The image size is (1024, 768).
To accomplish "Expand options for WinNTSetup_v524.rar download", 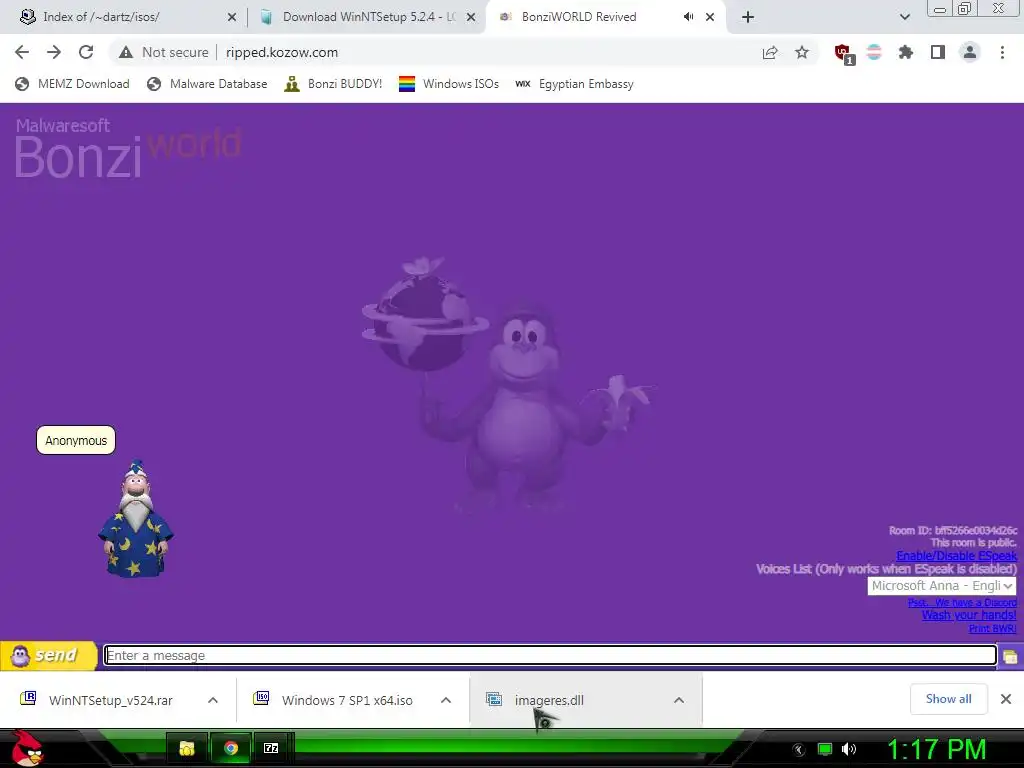I will coord(213,700).
